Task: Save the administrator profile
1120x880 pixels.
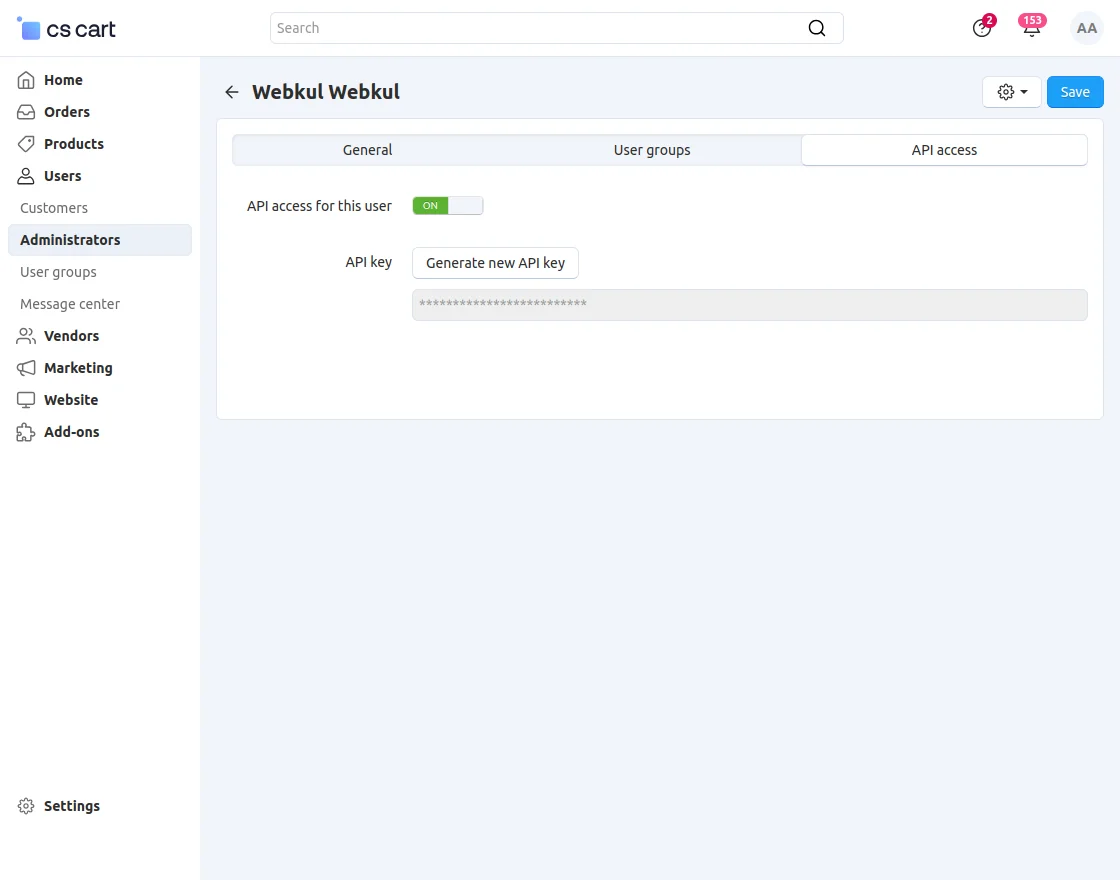Action: click(x=1075, y=92)
